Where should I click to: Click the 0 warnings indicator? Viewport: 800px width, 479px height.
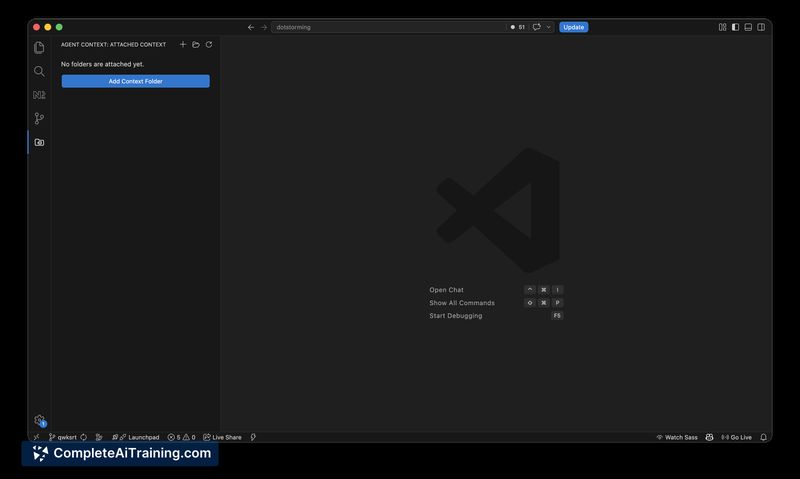click(x=189, y=437)
